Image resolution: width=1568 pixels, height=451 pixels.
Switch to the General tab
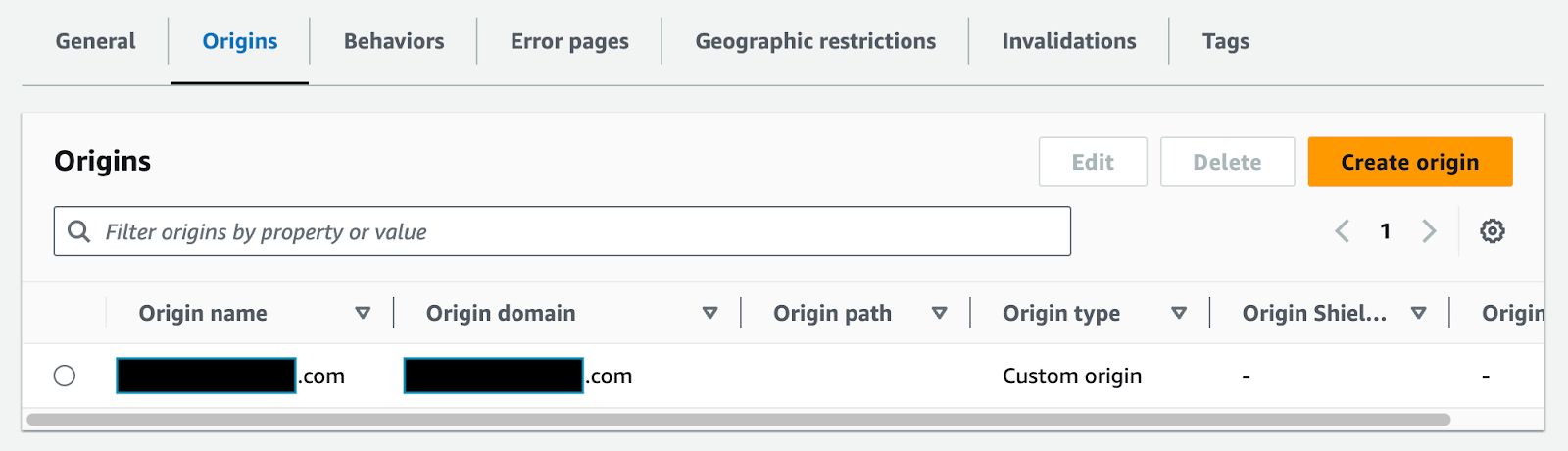tap(95, 41)
